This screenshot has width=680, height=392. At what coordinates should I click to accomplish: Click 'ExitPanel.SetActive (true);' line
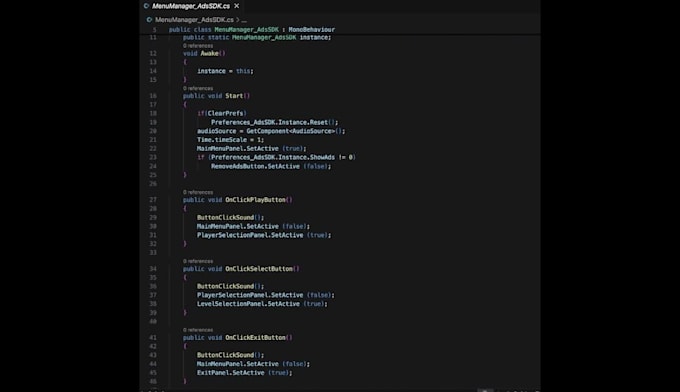(x=245, y=373)
